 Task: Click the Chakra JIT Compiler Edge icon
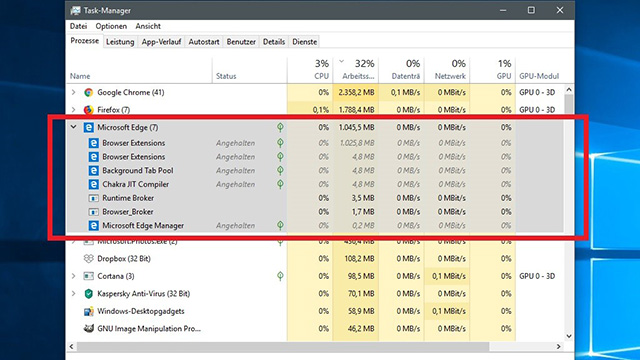(93, 184)
